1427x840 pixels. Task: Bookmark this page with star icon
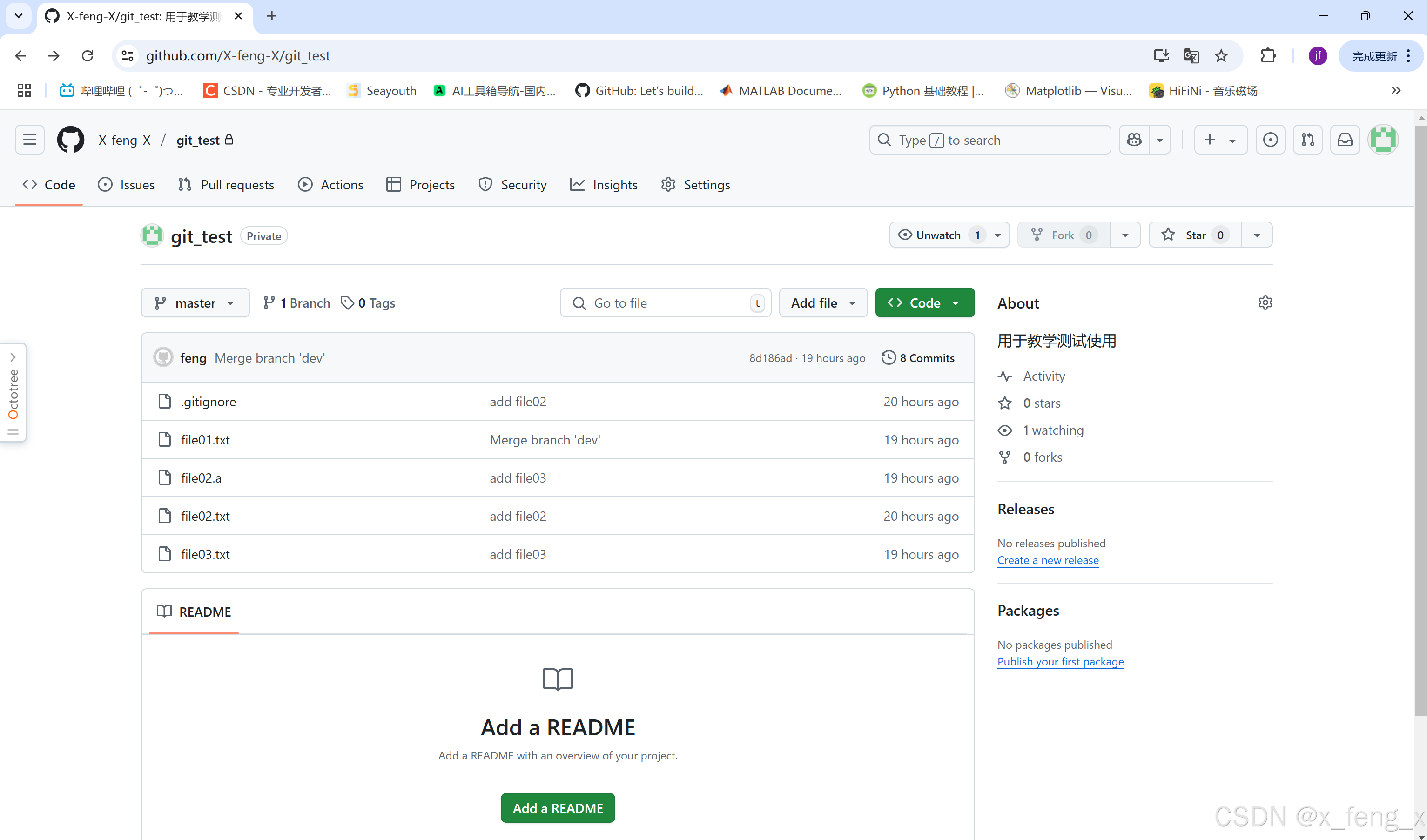(x=1221, y=55)
